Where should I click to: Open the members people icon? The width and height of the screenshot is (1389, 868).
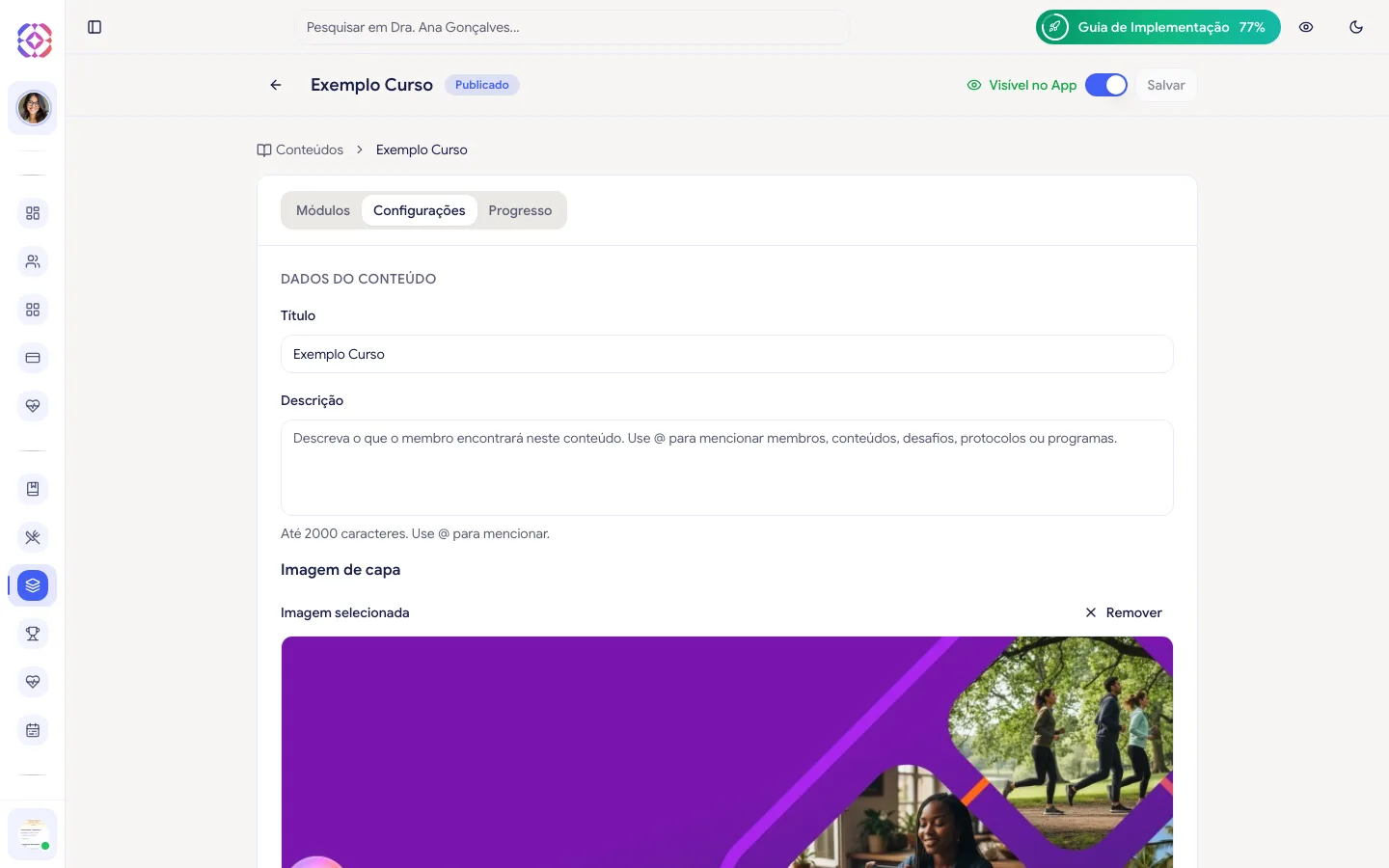tap(33, 261)
